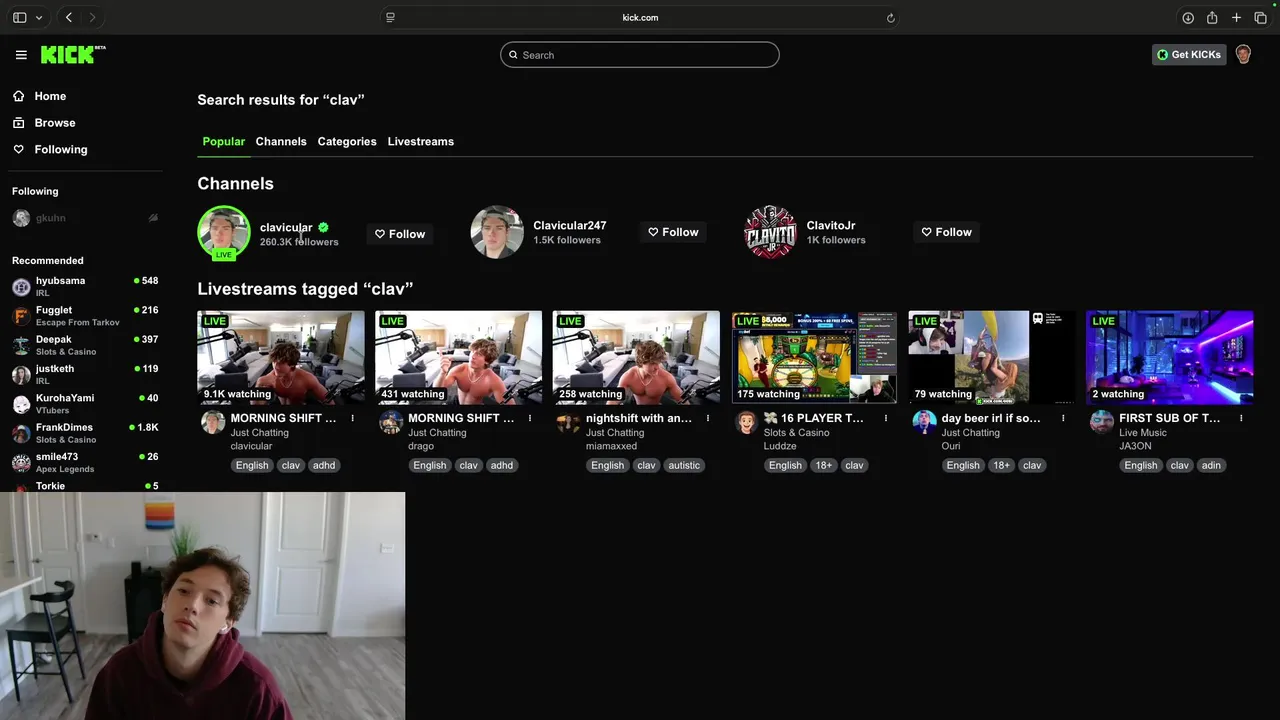This screenshot has width=1280, height=720.
Task: Open the miamaxxed streamer avatar
Action: tap(569, 422)
